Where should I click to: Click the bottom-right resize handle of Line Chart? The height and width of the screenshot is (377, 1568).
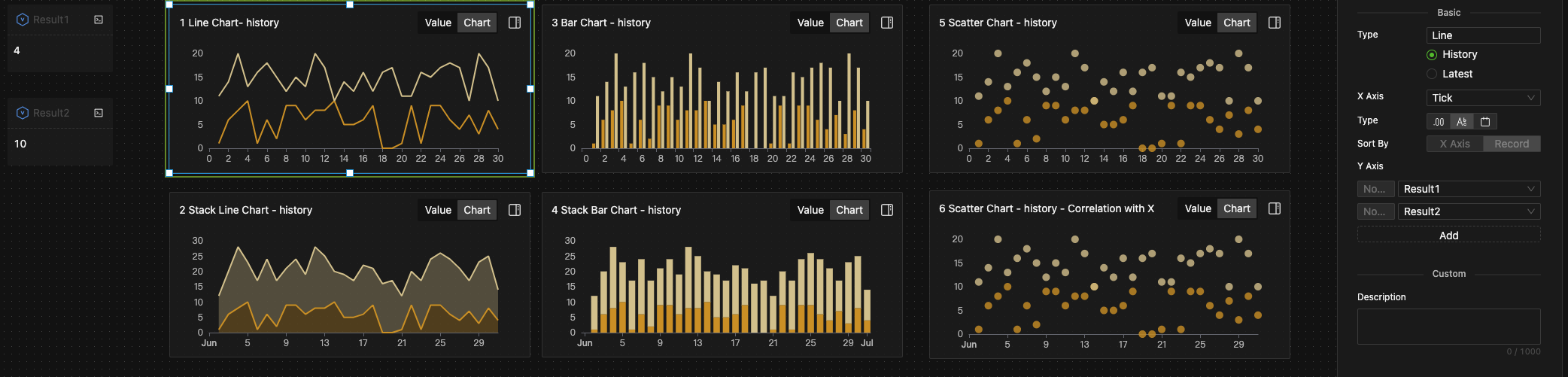[x=530, y=173]
